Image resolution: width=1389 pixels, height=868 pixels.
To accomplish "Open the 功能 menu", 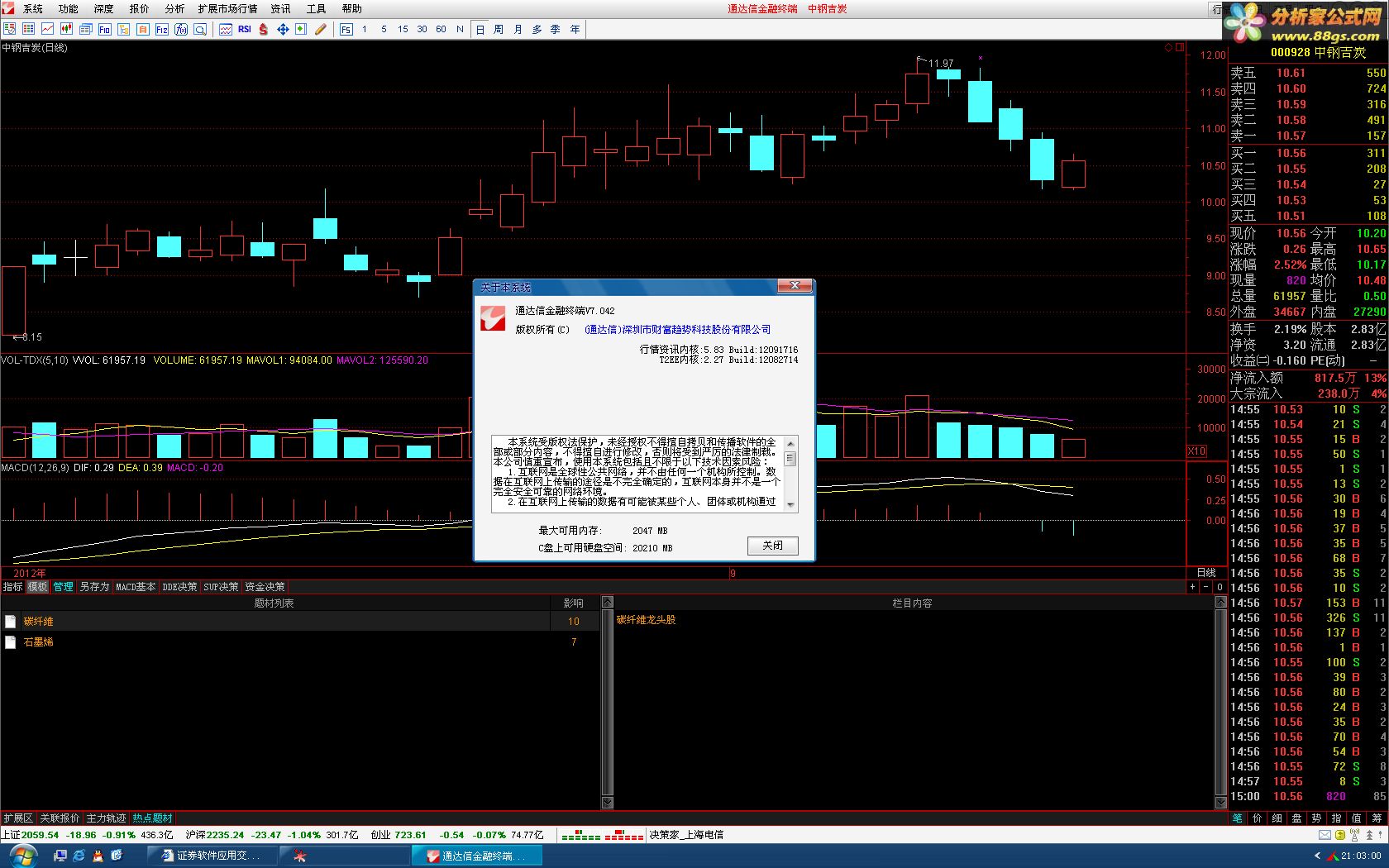I will tap(69, 9).
